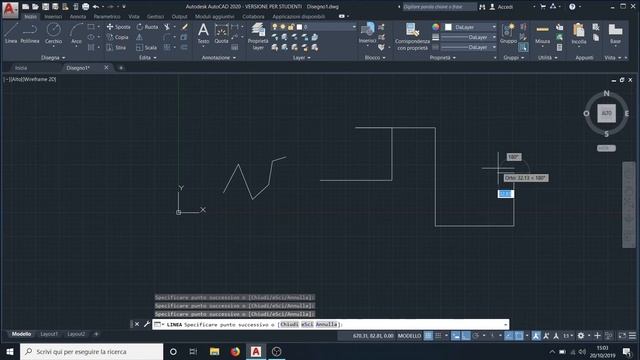Image resolution: width=640 pixels, height=360 pixels.
Task: Toggle MODELLO model space button
Action: click(409, 336)
